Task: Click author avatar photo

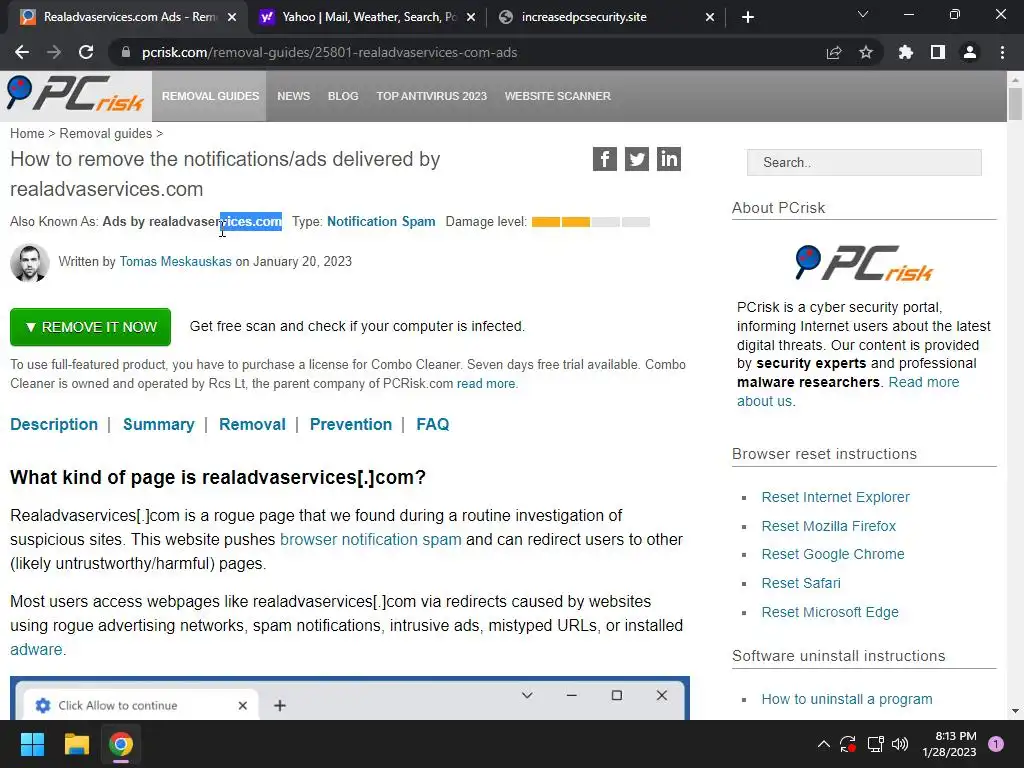Action: [x=29, y=263]
